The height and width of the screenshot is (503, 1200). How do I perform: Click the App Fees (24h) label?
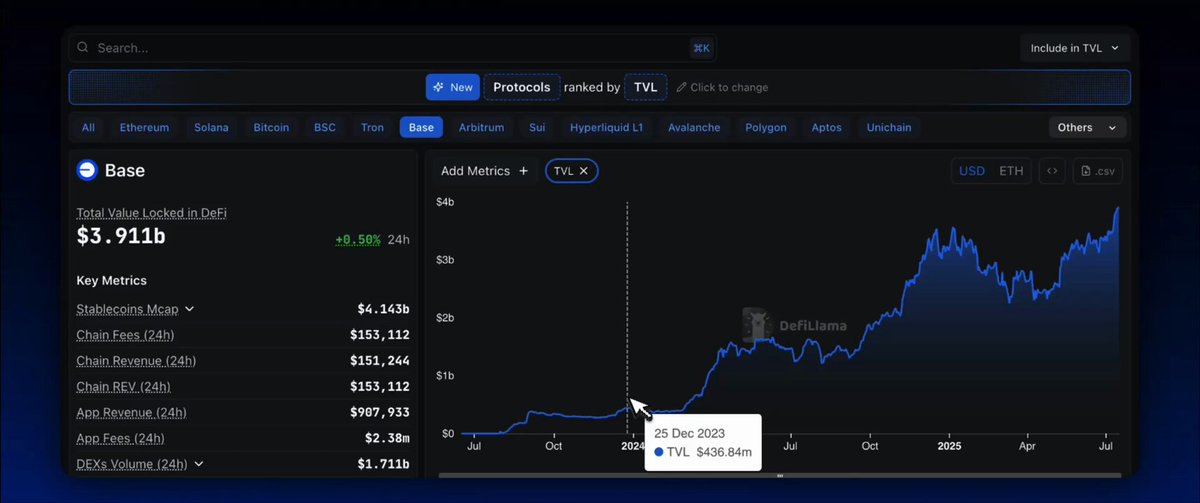tap(120, 438)
